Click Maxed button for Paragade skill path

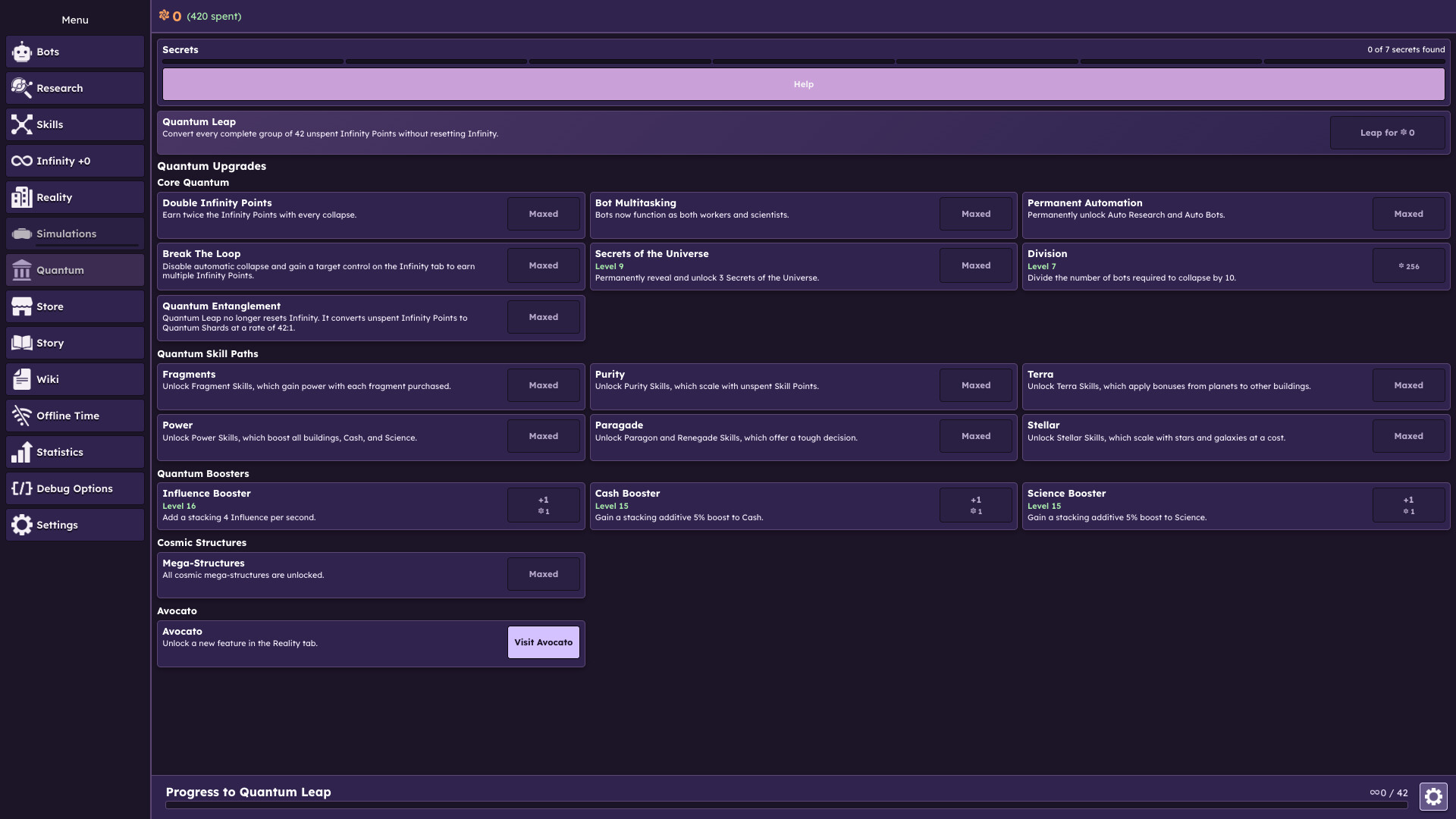(976, 436)
